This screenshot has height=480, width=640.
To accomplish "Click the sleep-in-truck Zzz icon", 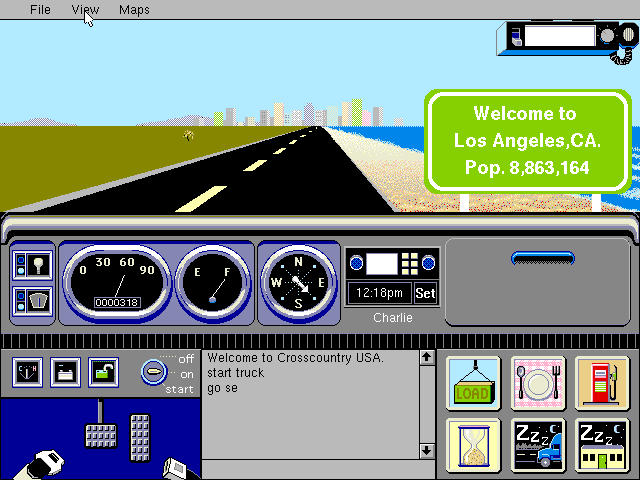I will point(538,445).
